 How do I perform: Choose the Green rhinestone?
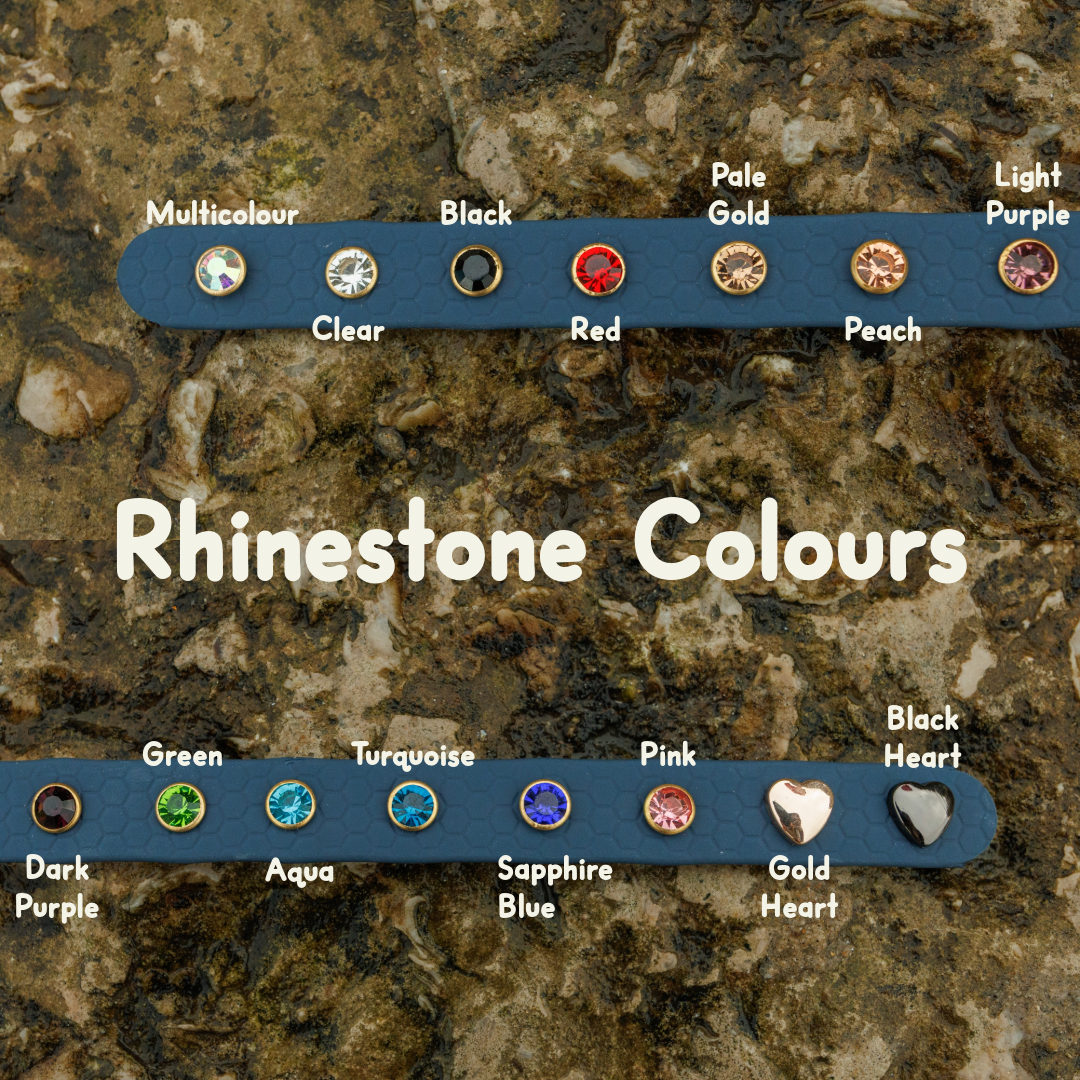(181, 806)
